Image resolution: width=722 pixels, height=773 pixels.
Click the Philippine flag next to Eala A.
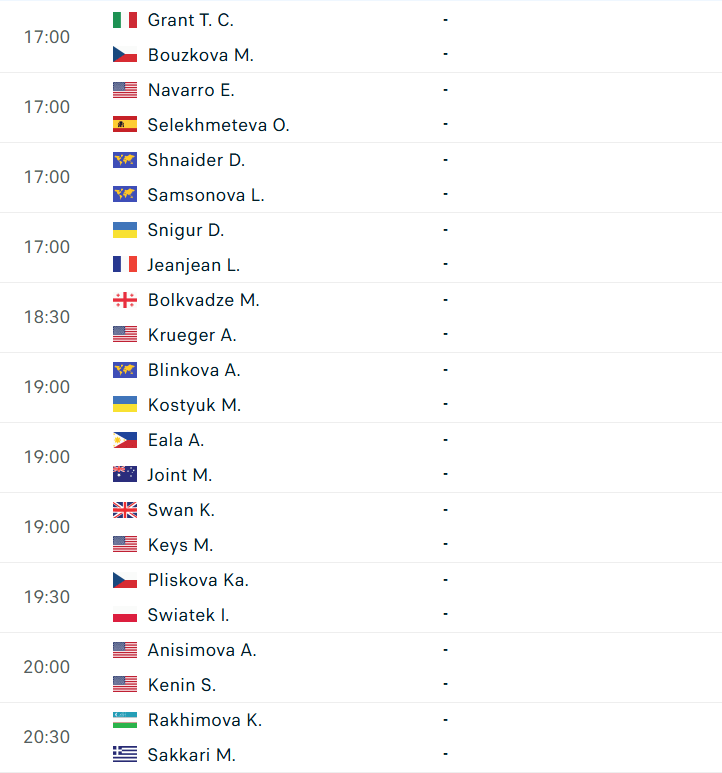(125, 440)
